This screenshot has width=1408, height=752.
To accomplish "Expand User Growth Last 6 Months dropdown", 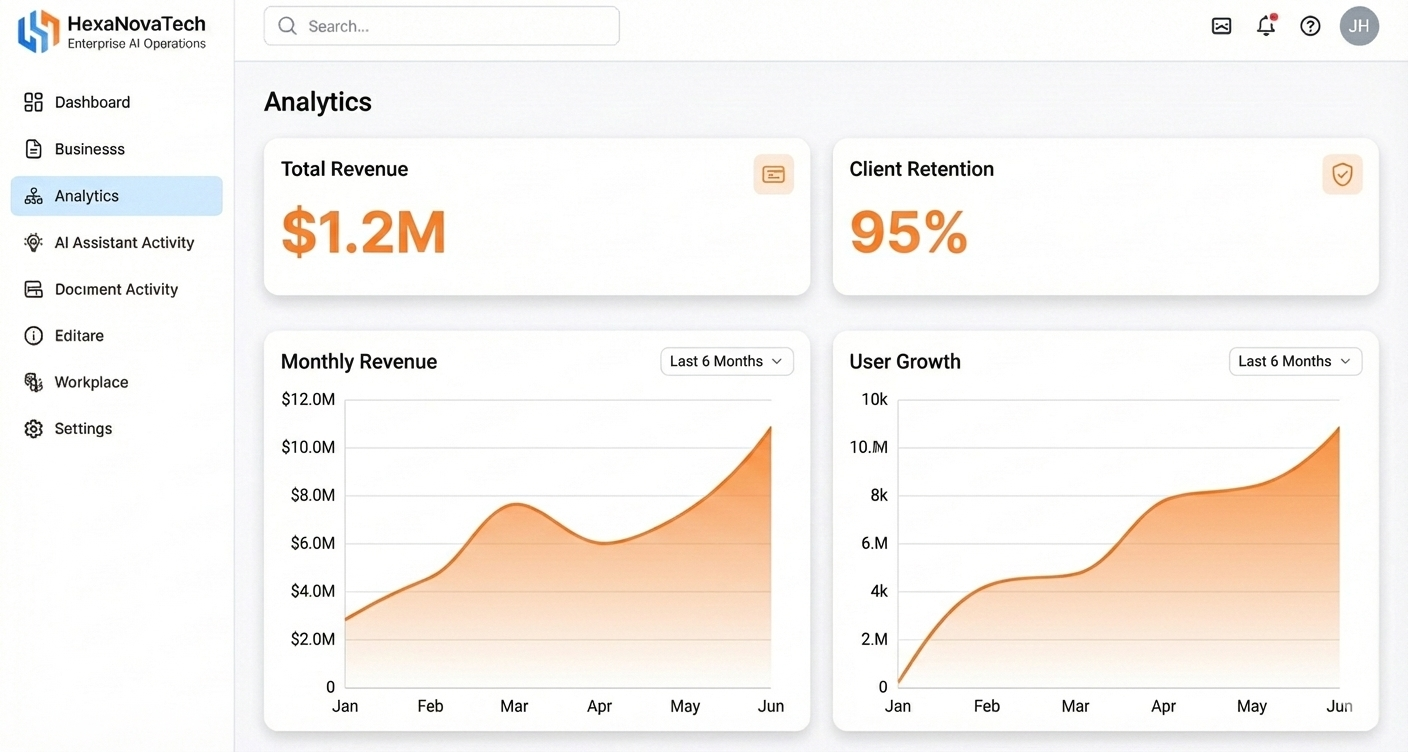I will 1295,361.
